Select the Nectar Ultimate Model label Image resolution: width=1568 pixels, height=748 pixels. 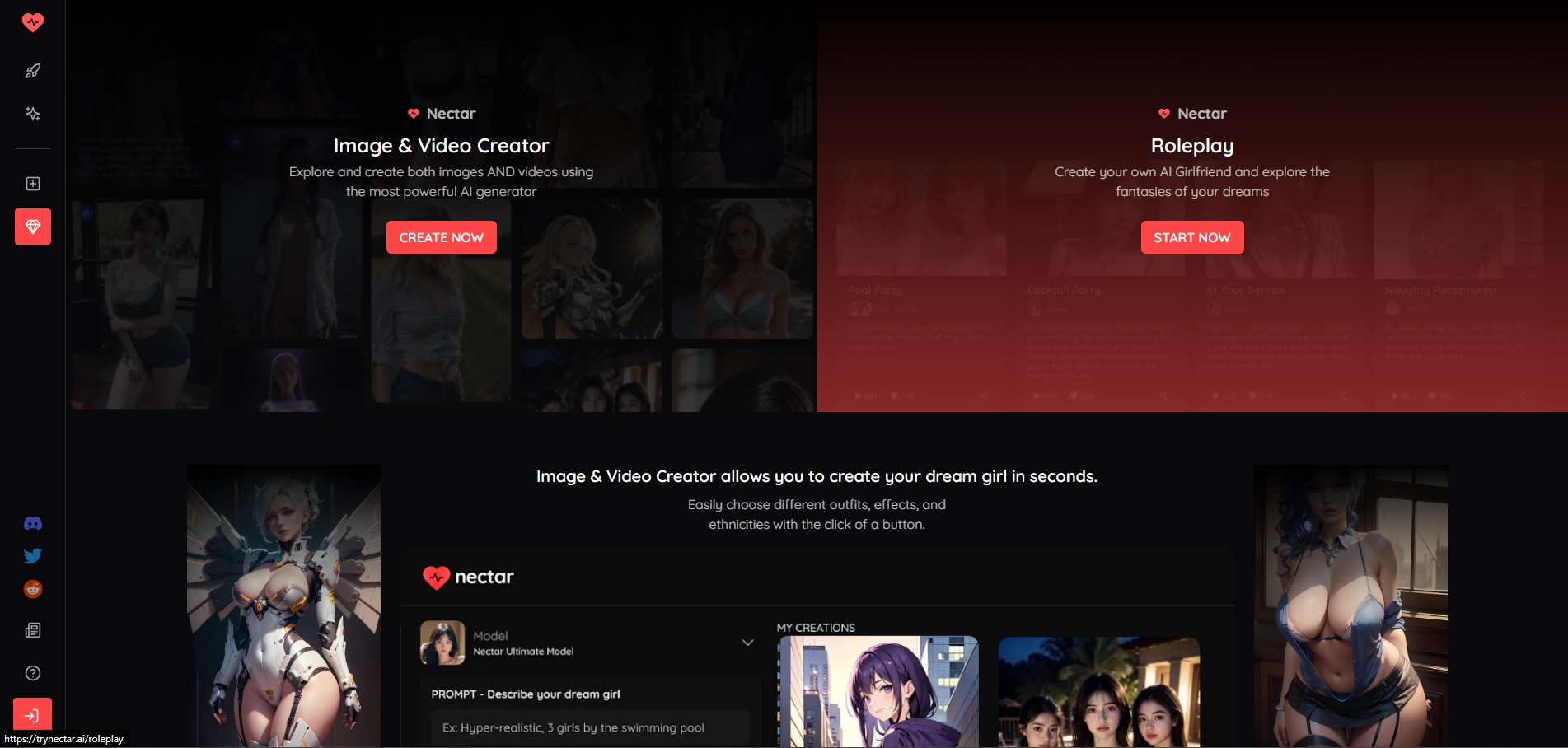point(523,652)
